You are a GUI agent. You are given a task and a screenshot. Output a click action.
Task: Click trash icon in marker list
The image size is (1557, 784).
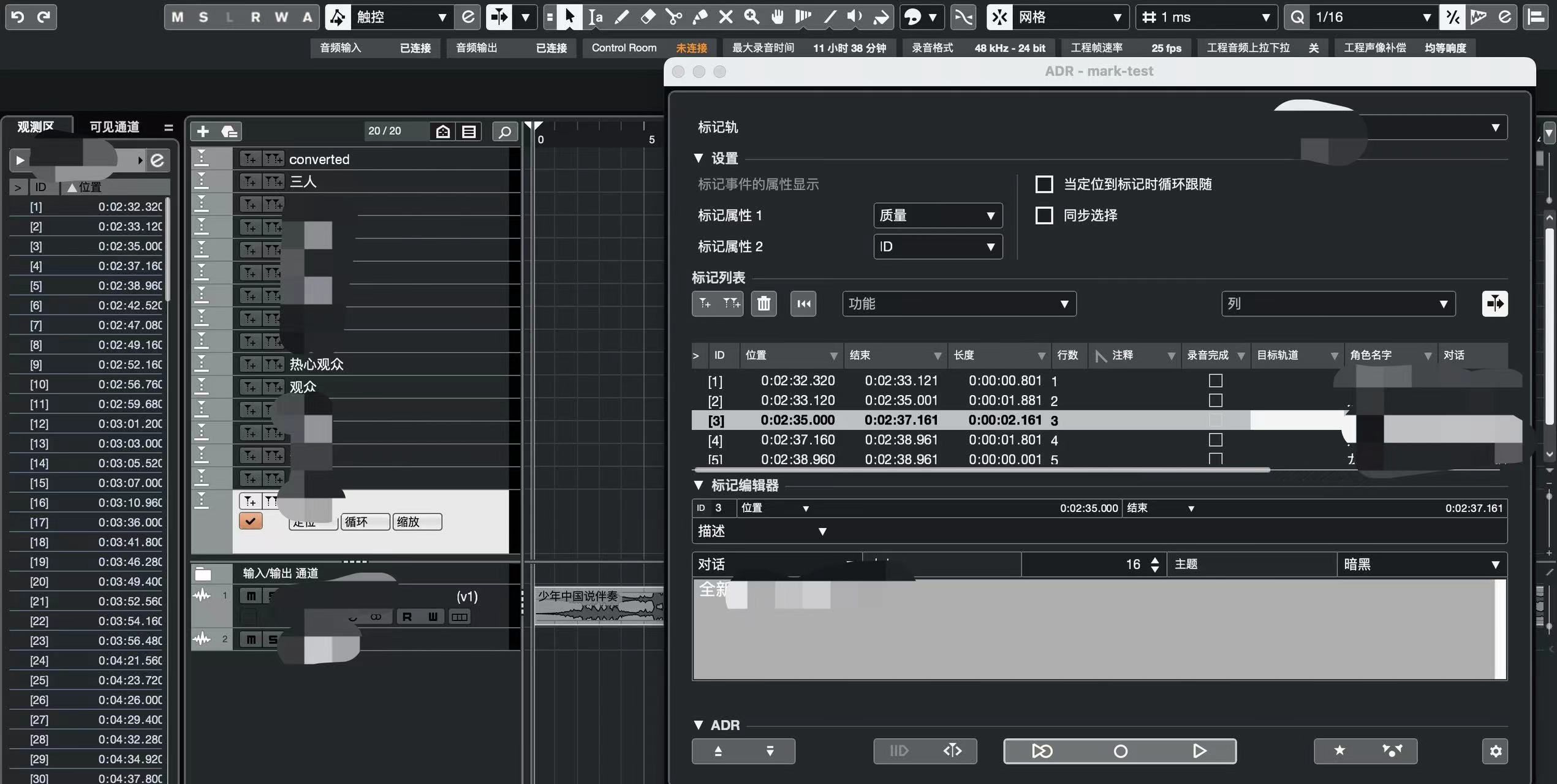[x=763, y=304]
